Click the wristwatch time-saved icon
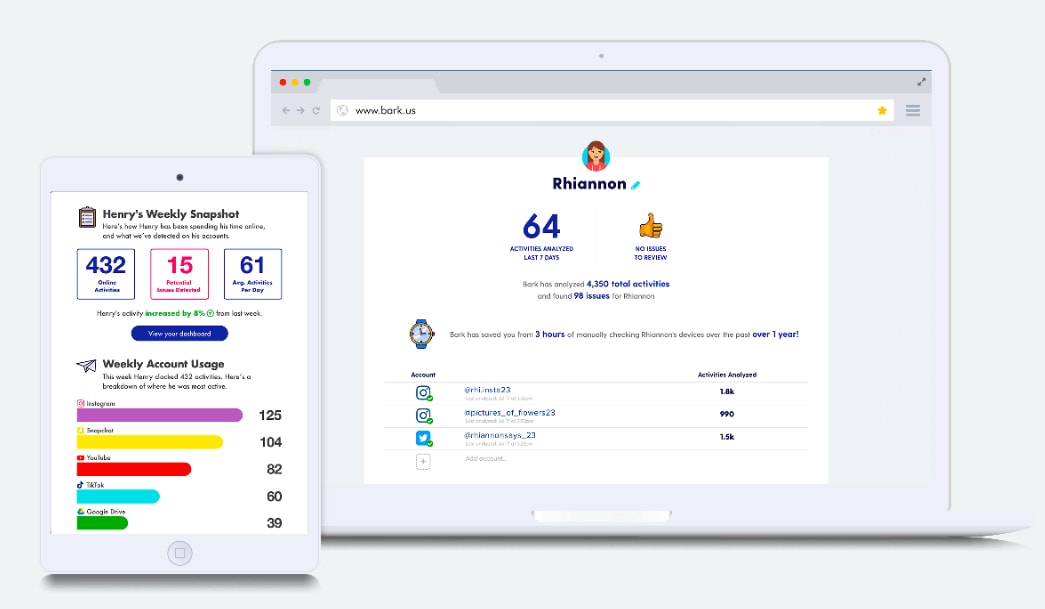This screenshot has width=1045, height=609. click(422, 333)
